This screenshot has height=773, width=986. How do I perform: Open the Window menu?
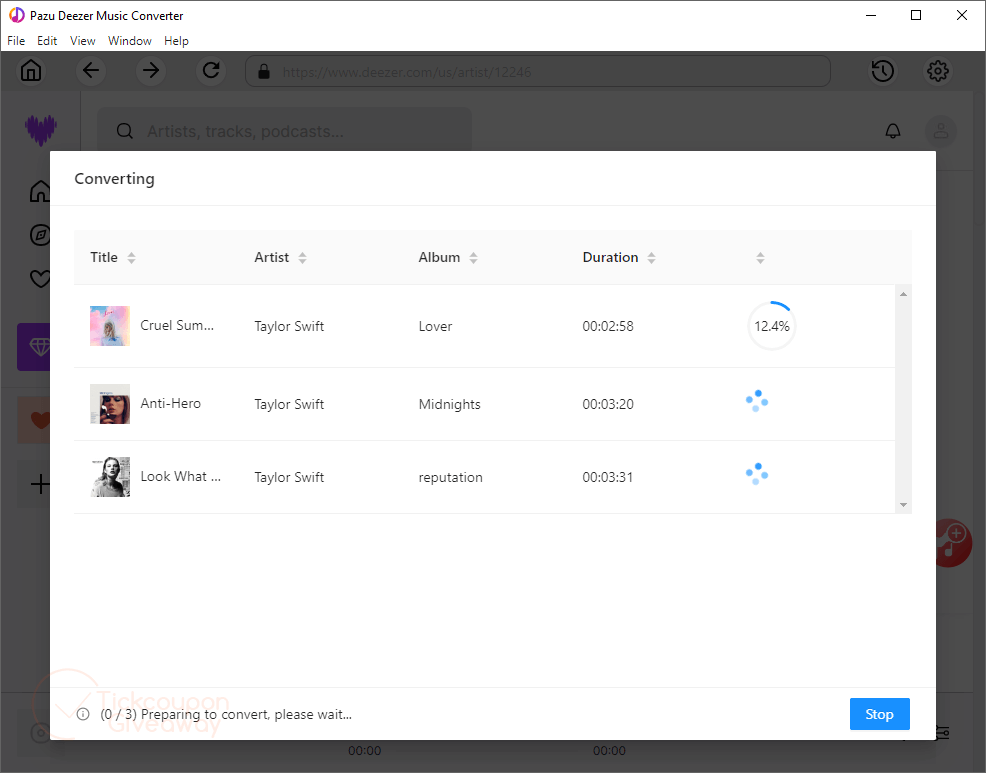(x=129, y=41)
